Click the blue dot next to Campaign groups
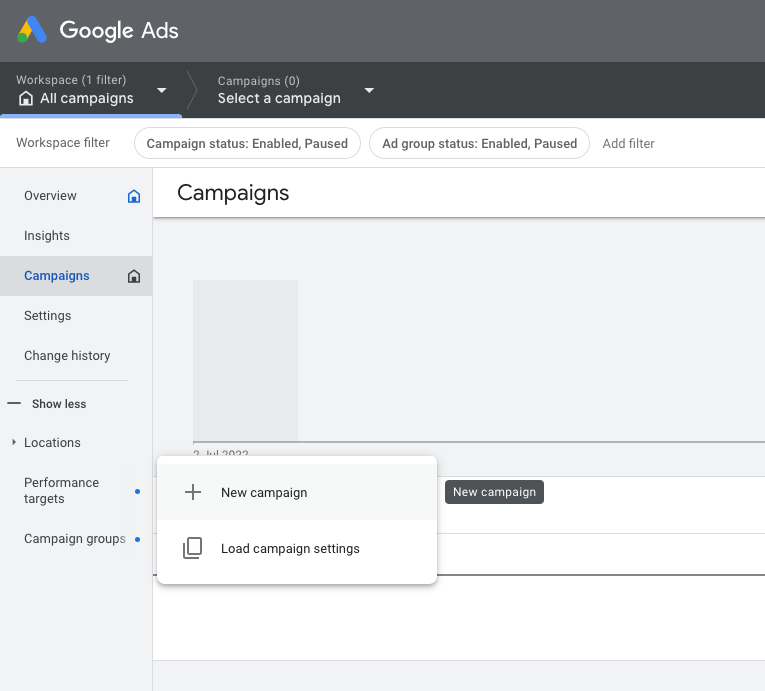This screenshot has height=691, width=765. tap(138, 539)
